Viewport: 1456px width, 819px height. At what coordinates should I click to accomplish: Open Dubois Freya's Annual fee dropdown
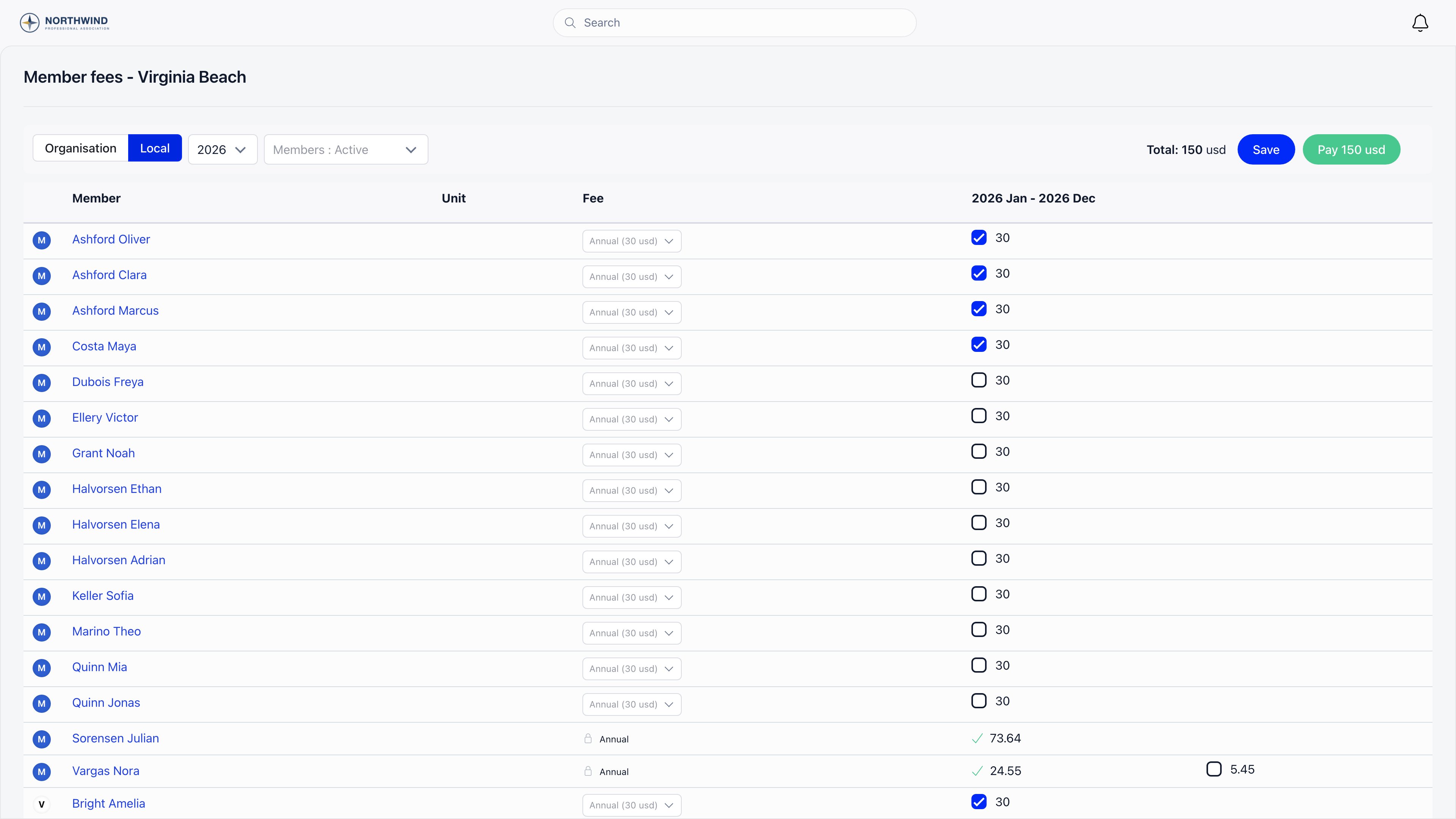tap(632, 384)
